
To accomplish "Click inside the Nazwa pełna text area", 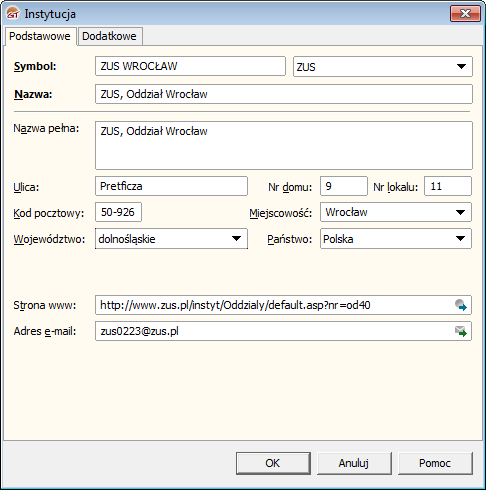I will [x=284, y=145].
